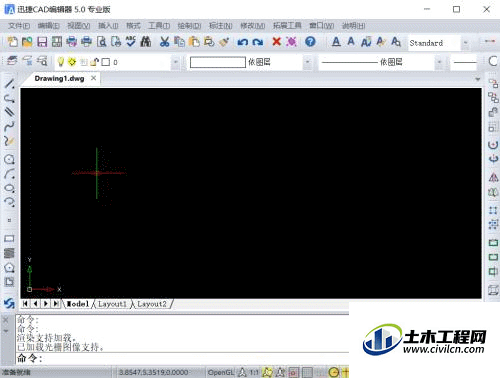Click the Open file folder icon
This screenshot has width=500, height=378.
(x=27, y=42)
